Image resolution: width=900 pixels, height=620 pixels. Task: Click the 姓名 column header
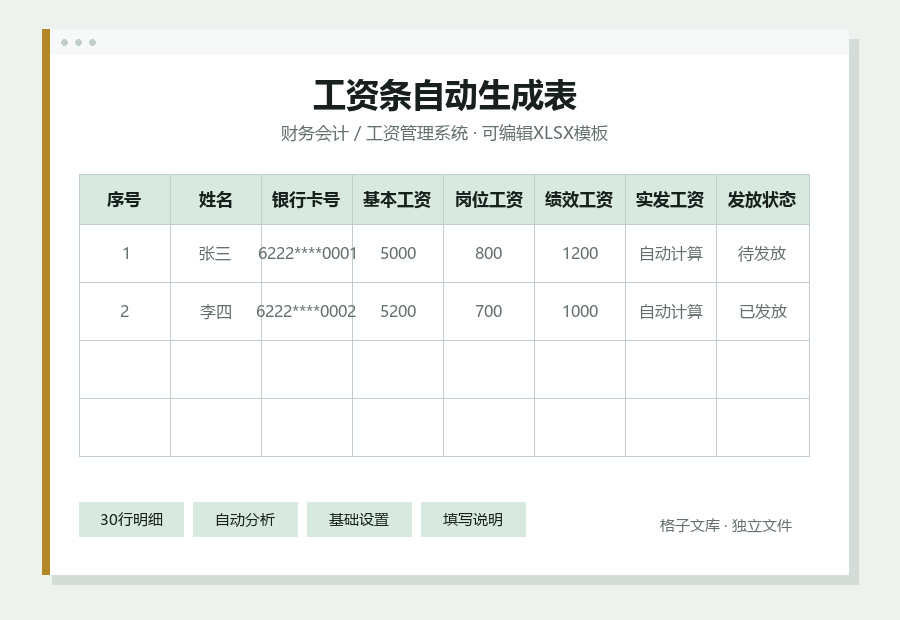(x=216, y=200)
